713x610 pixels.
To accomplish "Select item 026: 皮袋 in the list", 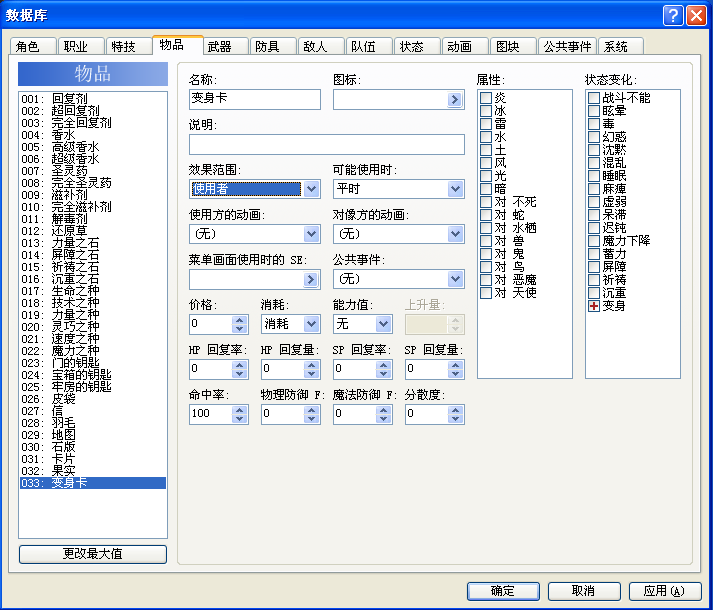I will point(93,399).
